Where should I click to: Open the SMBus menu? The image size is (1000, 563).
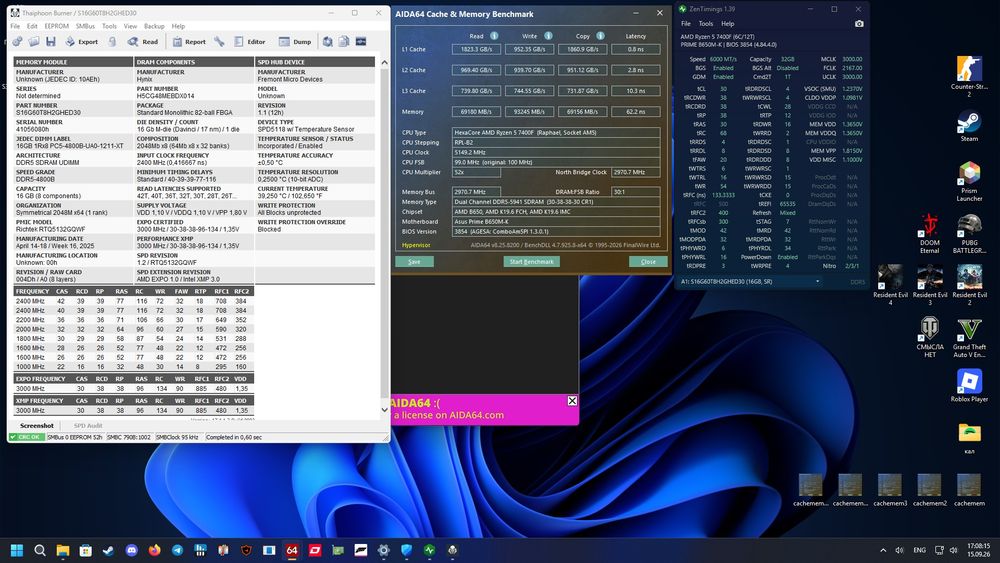click(x=85, y=26)
